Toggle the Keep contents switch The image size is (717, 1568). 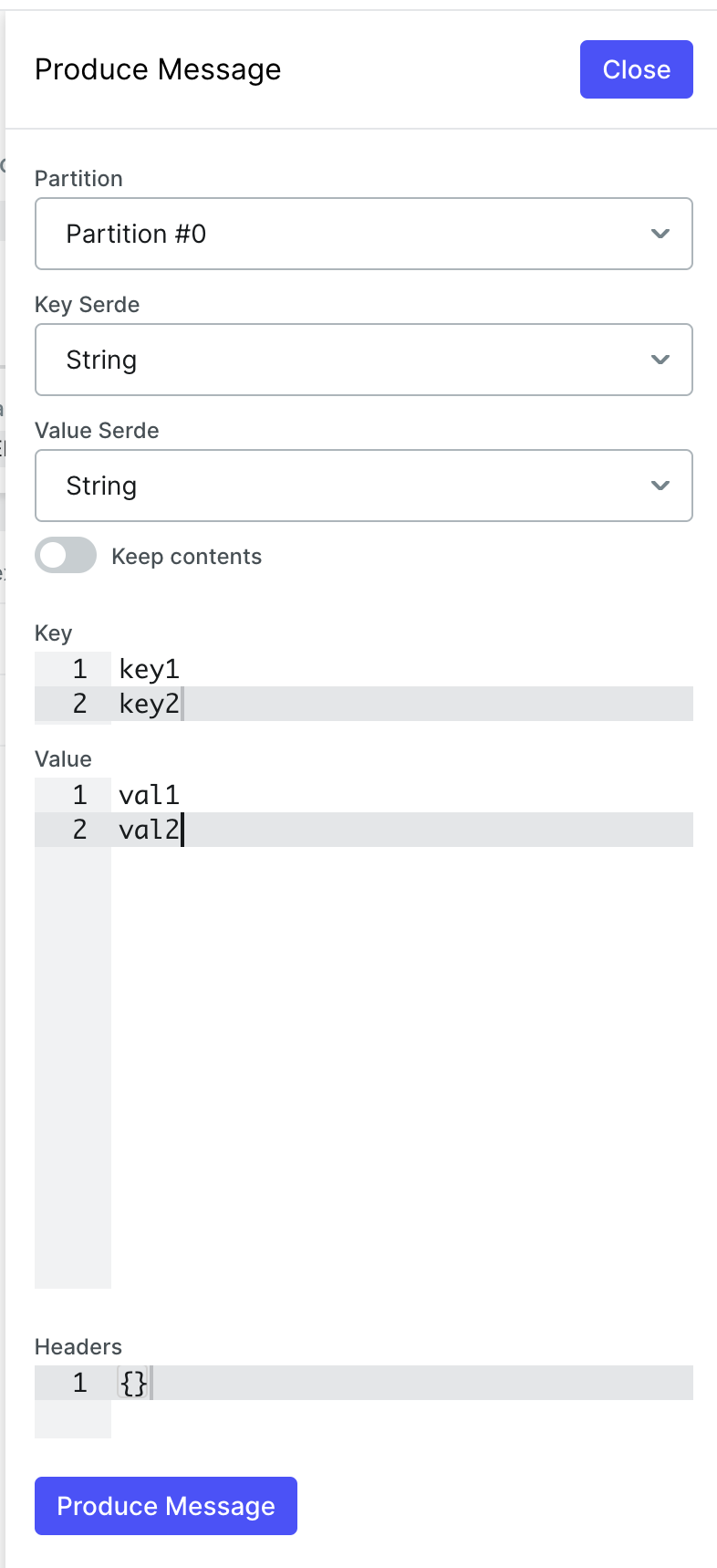[x=66, y=556]
